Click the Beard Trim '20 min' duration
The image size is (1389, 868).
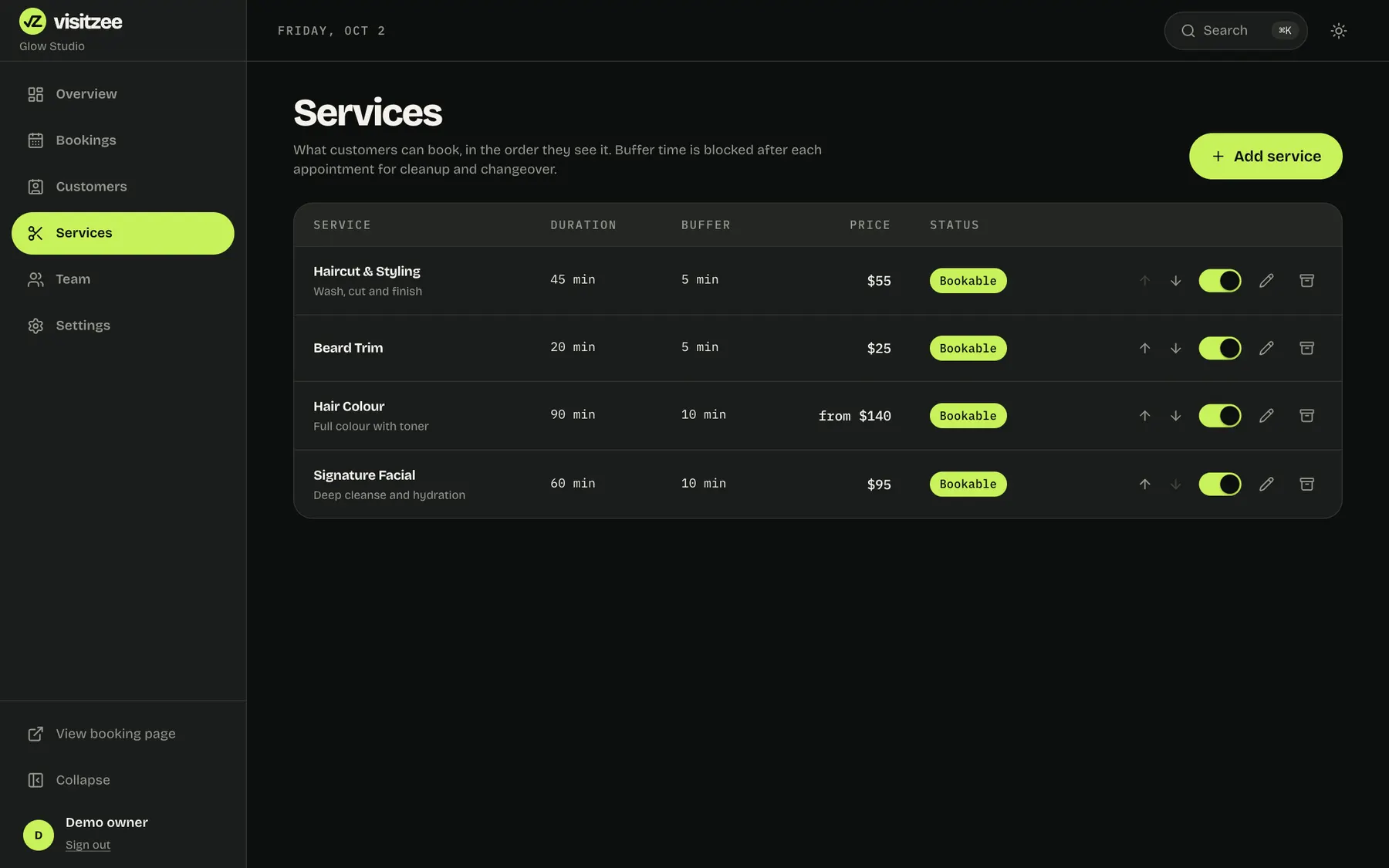pos(573,347)
